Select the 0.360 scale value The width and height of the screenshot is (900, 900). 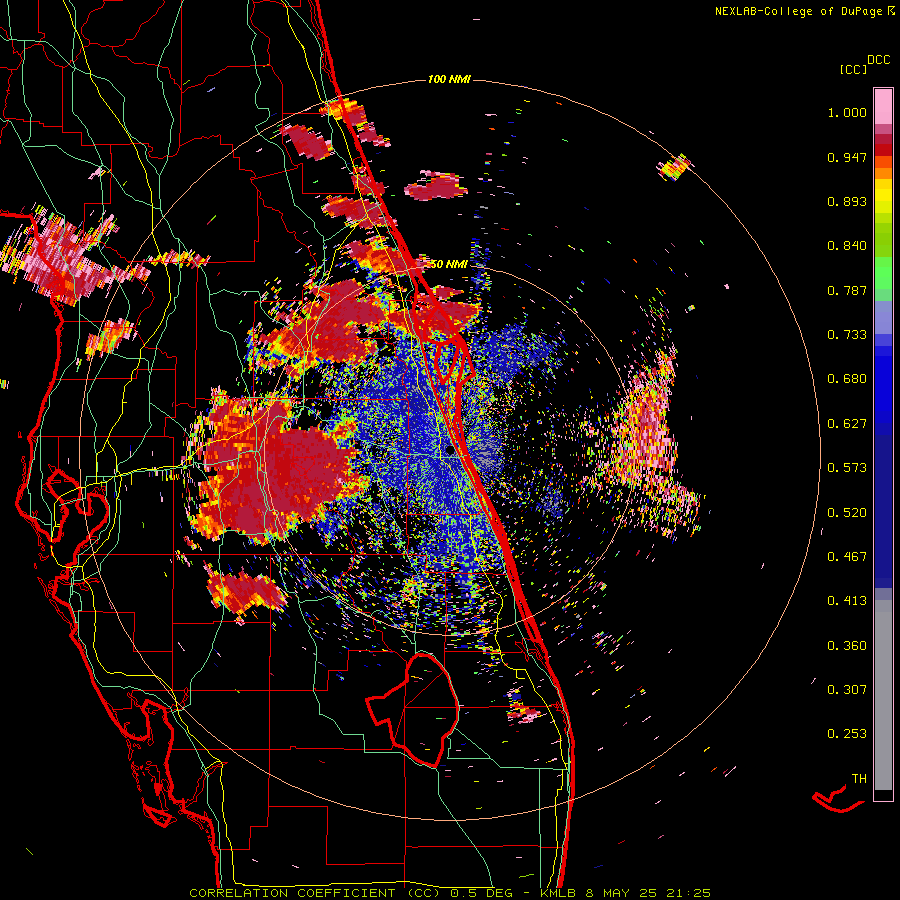[847, 646]
